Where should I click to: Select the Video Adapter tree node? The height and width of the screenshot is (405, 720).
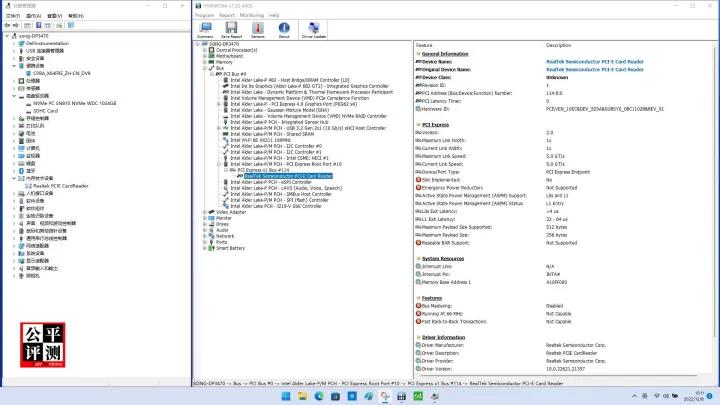pyautogui.click(x=232, y=212)
